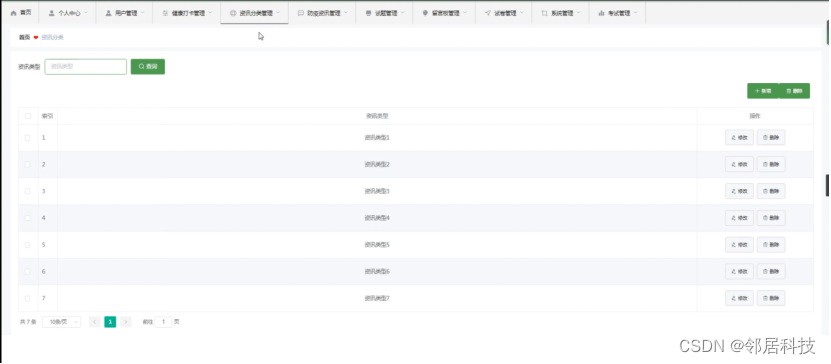This screenshot has height=364, width=831.
Task: Focus the 资讯类型 search input field
Action: tap(86, 67)
